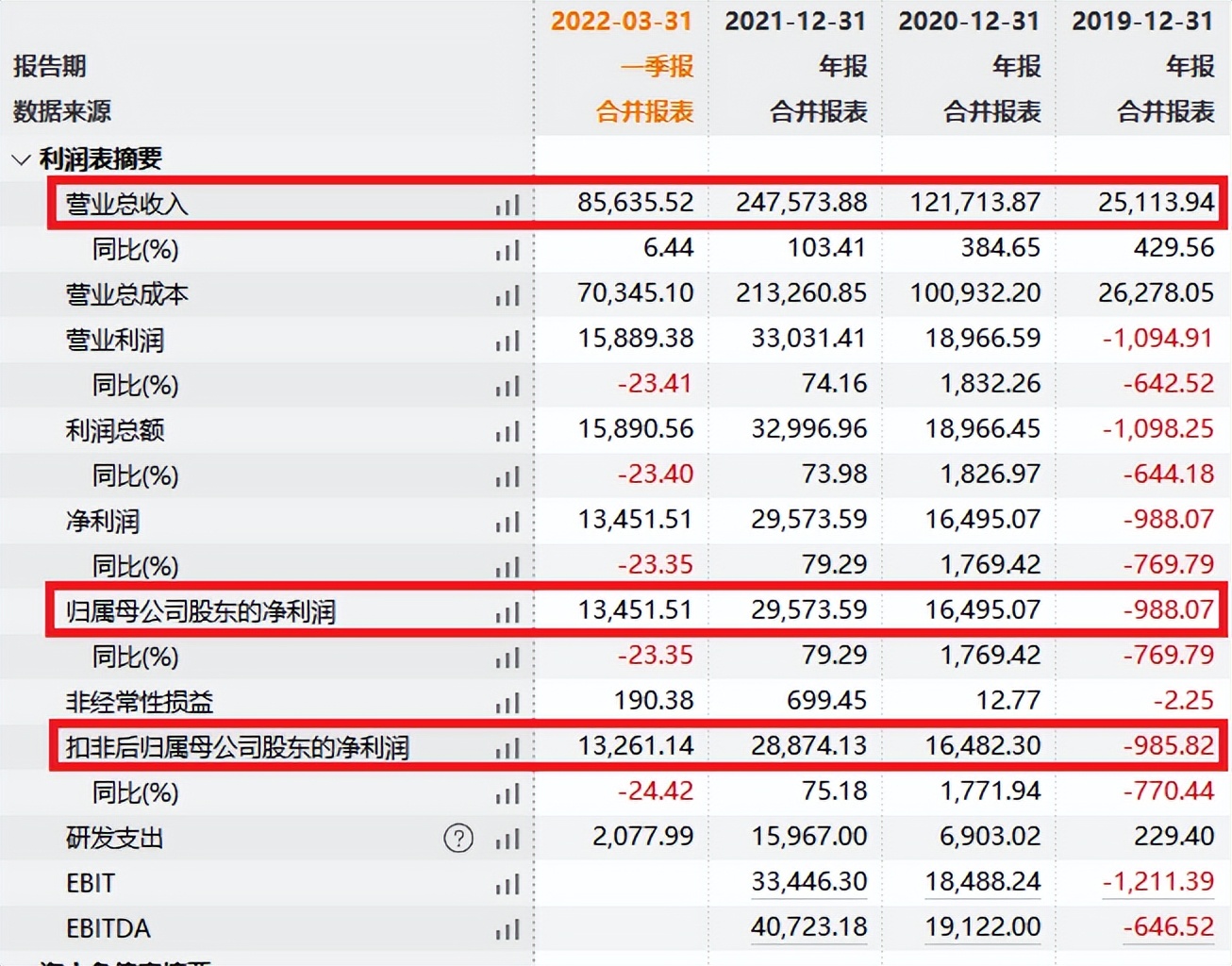
Task: Select the 营业利润 row label
Action: tap(114, 340)
